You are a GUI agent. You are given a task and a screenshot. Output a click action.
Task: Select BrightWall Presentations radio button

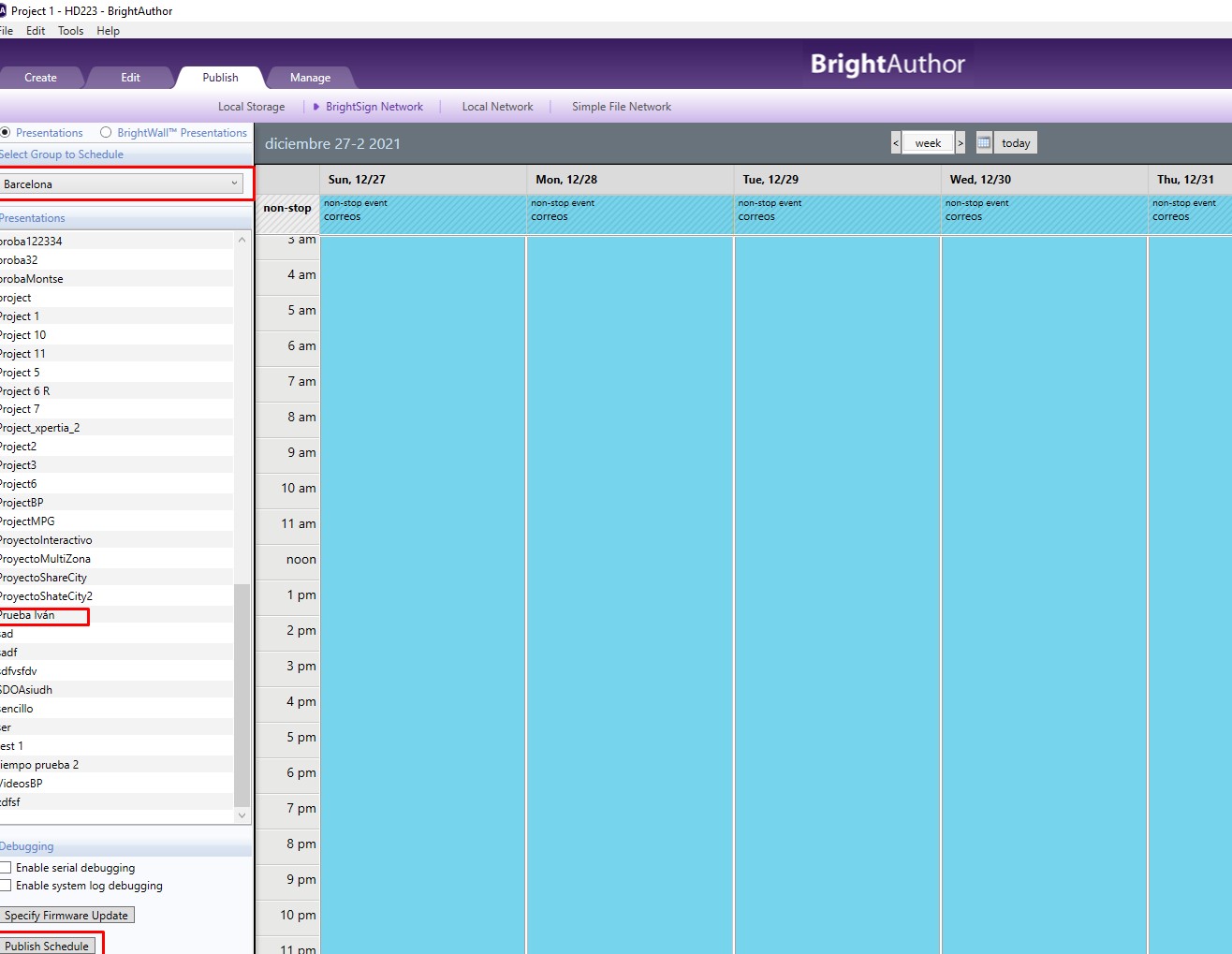(x=106, y=133)
